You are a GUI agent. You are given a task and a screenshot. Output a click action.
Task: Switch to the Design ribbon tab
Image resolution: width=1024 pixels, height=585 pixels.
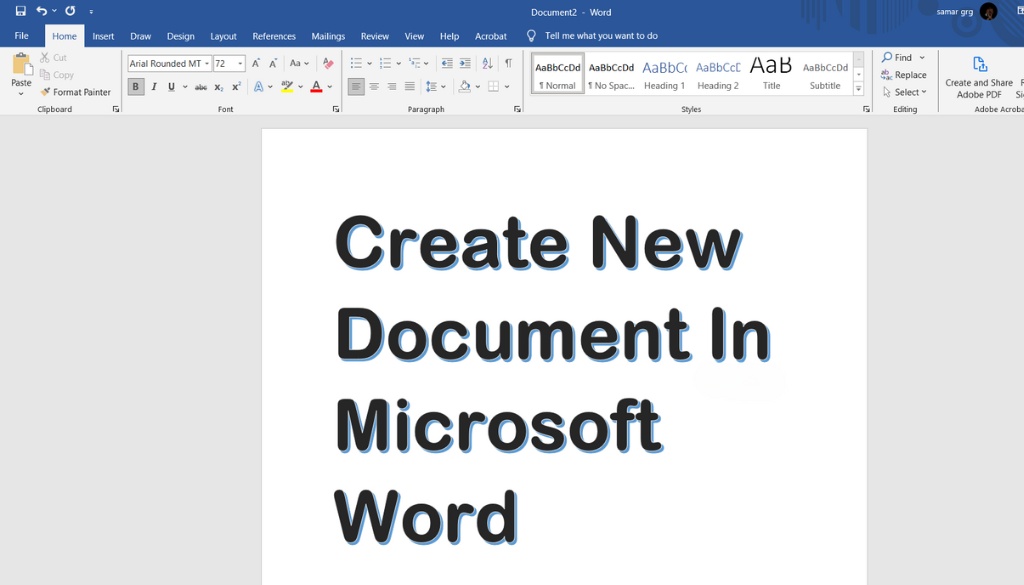(x=180, y=35)
